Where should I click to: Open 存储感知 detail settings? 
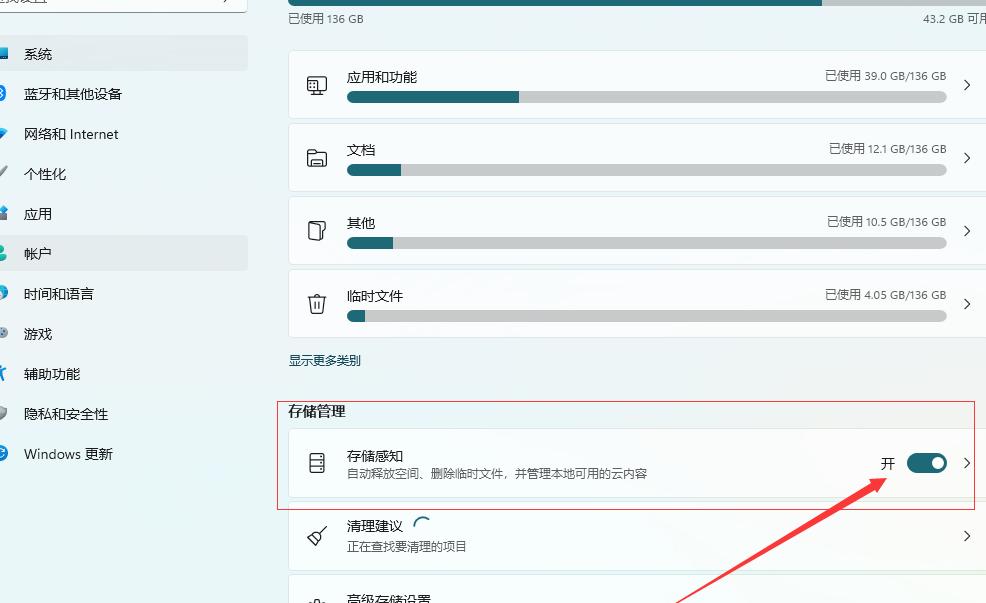tap(966, 463)
